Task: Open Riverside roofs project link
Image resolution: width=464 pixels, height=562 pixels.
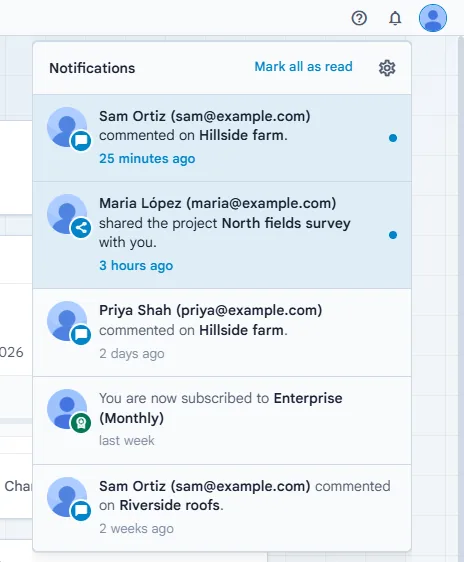Action: click(169, 505)
